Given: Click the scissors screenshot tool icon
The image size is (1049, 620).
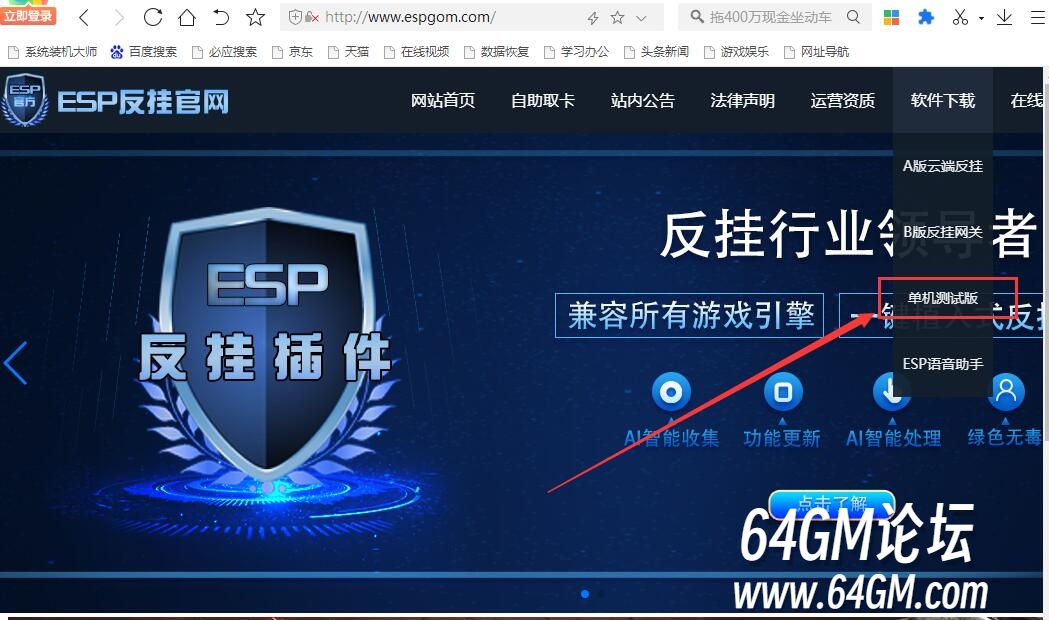Looking at the screenshot, I should tap(960, 17).
